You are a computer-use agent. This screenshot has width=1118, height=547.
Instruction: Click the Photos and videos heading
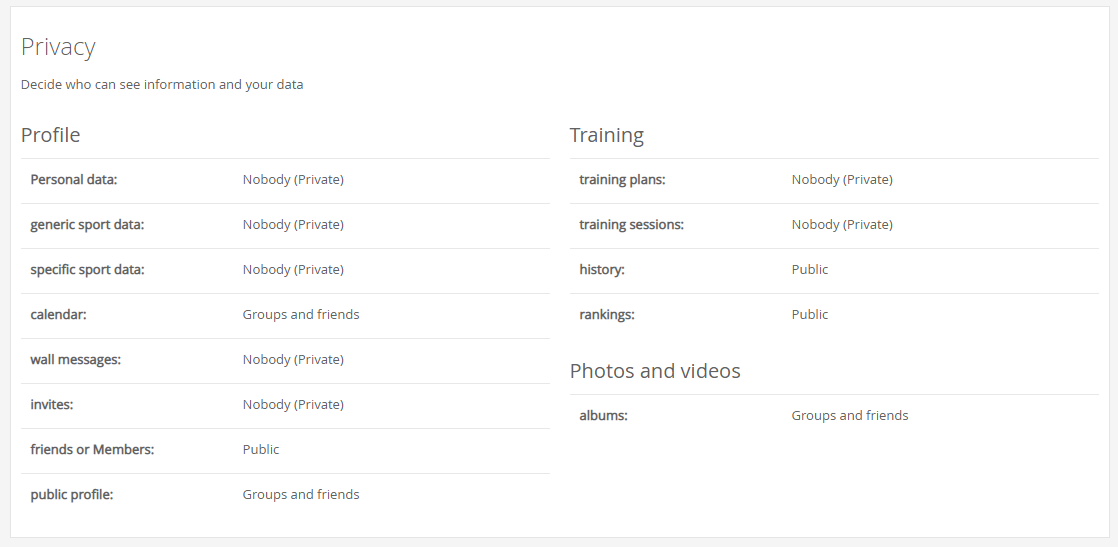click(655, 371)
